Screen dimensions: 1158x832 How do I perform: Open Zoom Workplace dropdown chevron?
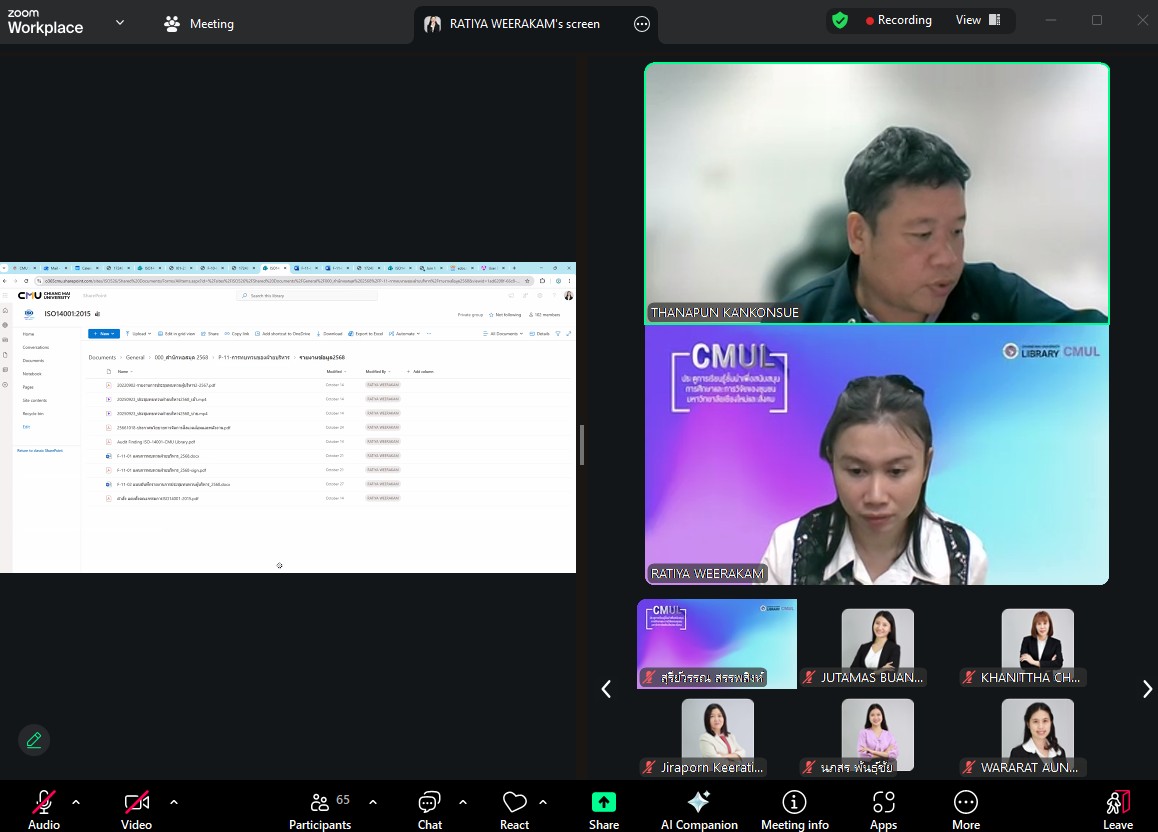pyautogui.click(x=120, y=22)
